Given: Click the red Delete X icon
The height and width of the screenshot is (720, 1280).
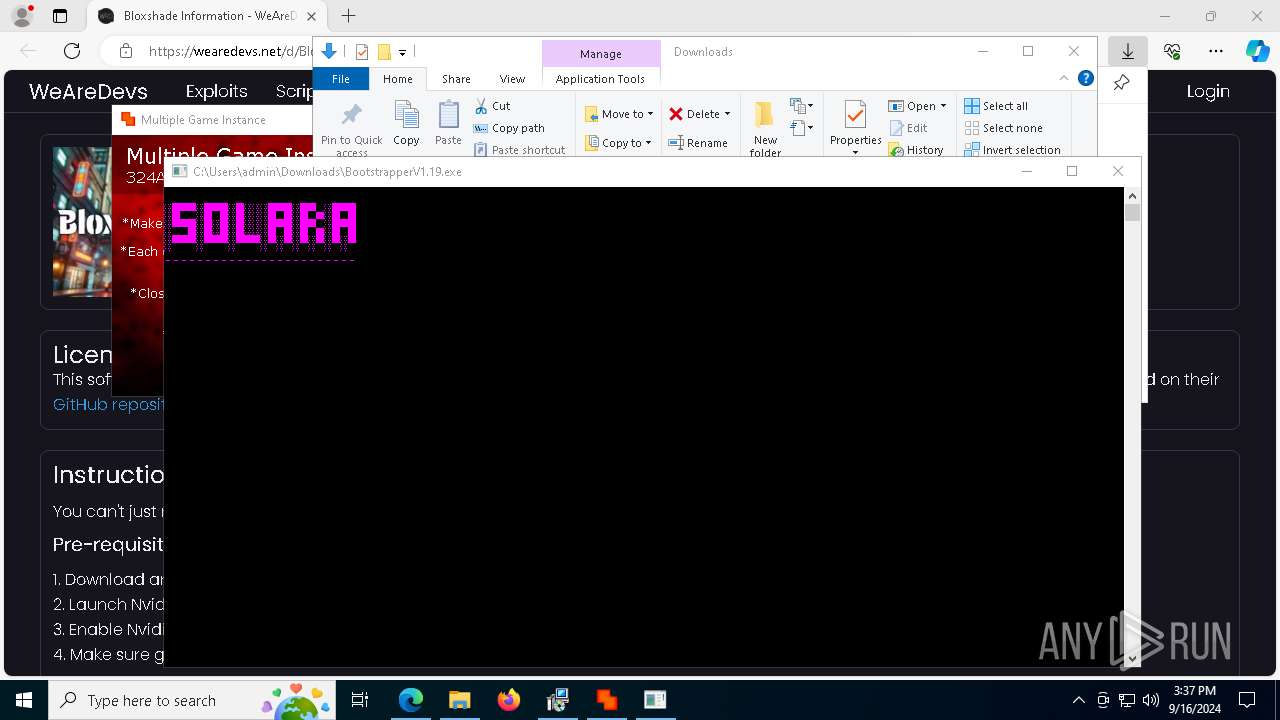Looking at the screenshot, I should [676, 114].
